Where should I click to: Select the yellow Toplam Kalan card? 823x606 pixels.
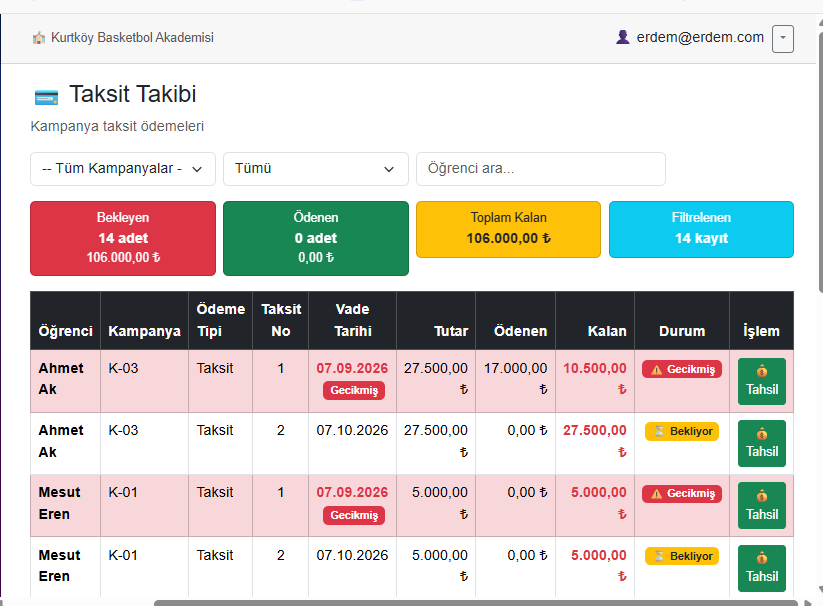(x=508, y=229)
